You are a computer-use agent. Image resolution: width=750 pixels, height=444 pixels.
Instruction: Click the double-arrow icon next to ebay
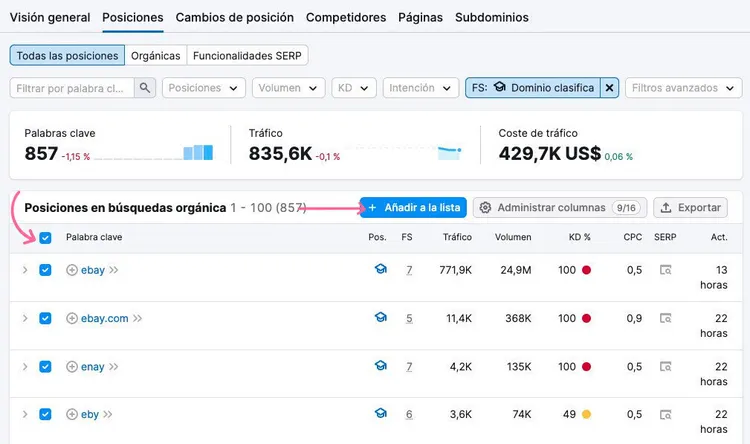(x=114, y=270)
